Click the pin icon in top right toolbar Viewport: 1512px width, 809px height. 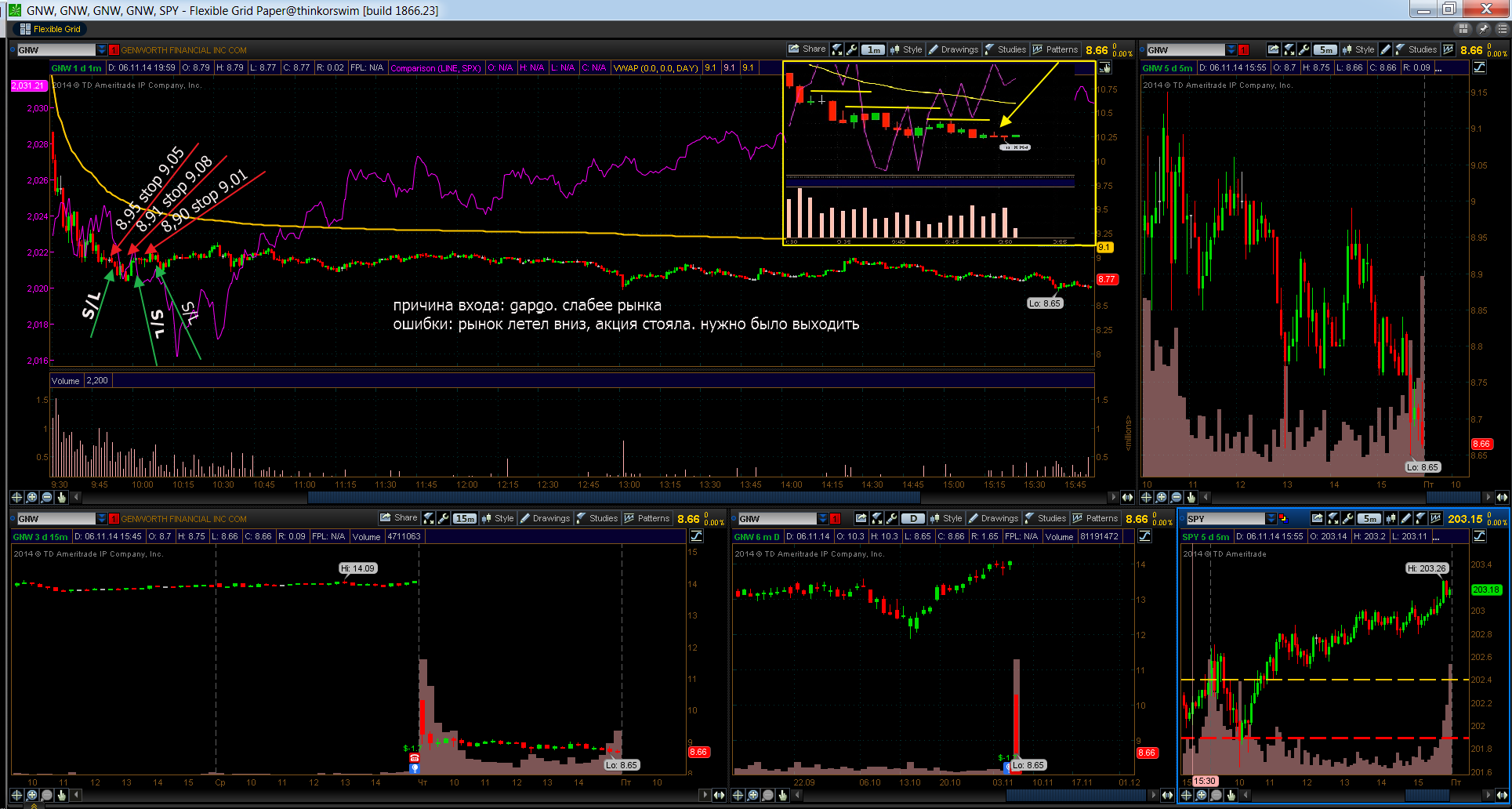click(x=1483, y=29)
